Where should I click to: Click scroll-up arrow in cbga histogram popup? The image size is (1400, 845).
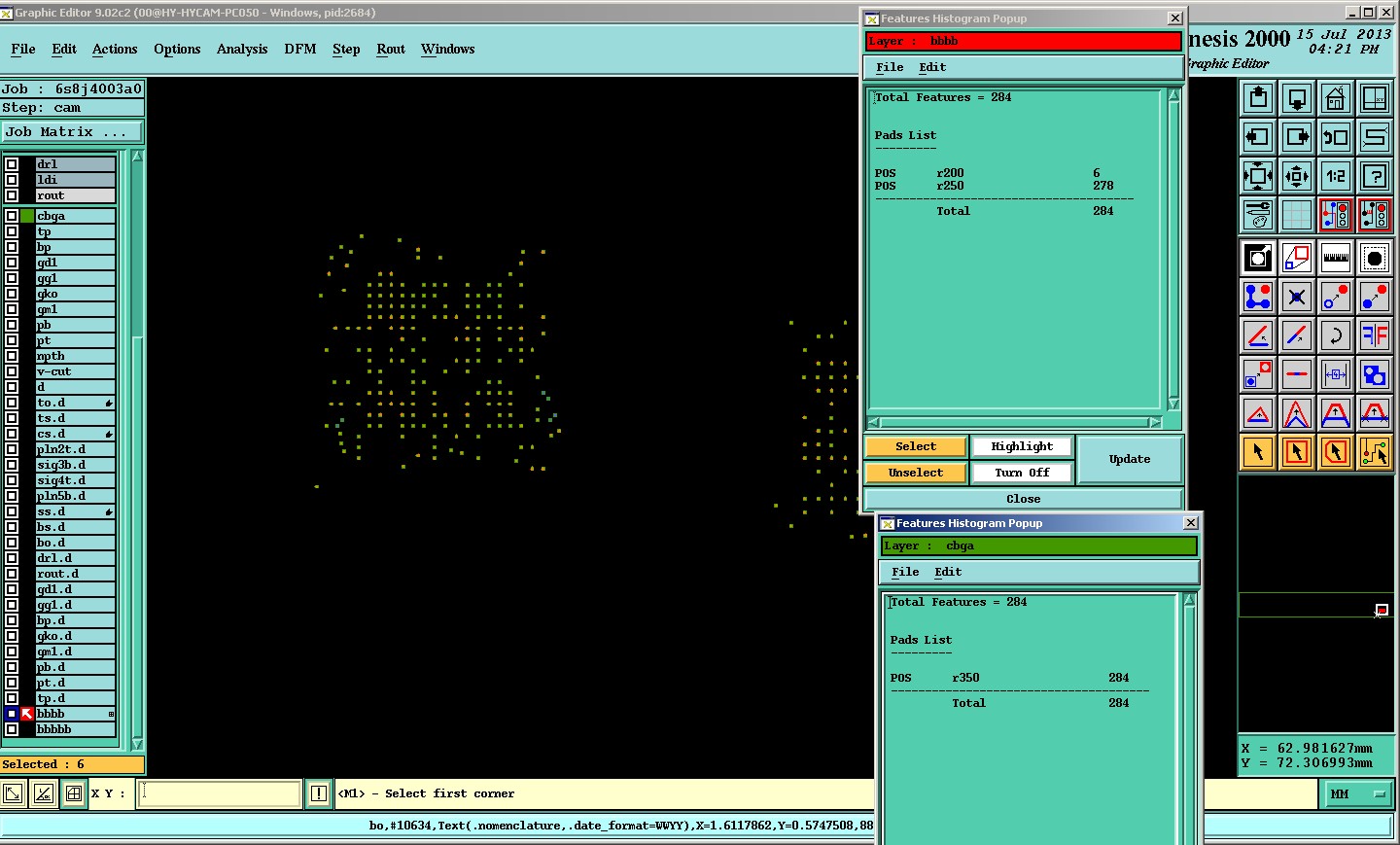pyautogui.click(x=1189, y=599)
